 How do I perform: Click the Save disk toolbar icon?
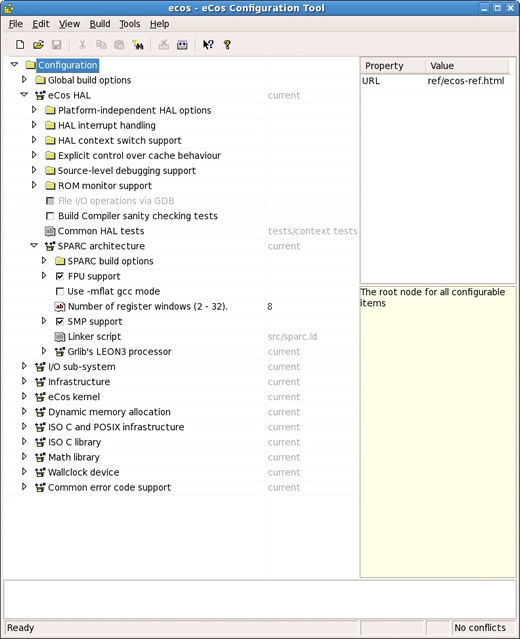(57, 44)
